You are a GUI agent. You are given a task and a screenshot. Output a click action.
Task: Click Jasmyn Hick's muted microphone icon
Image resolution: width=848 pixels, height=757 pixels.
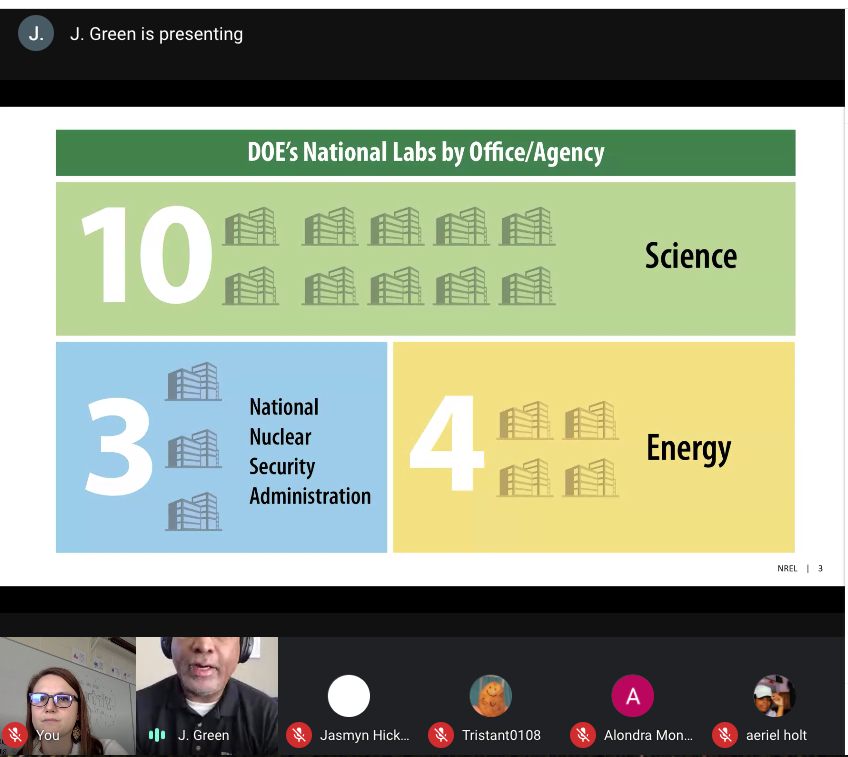299,735
